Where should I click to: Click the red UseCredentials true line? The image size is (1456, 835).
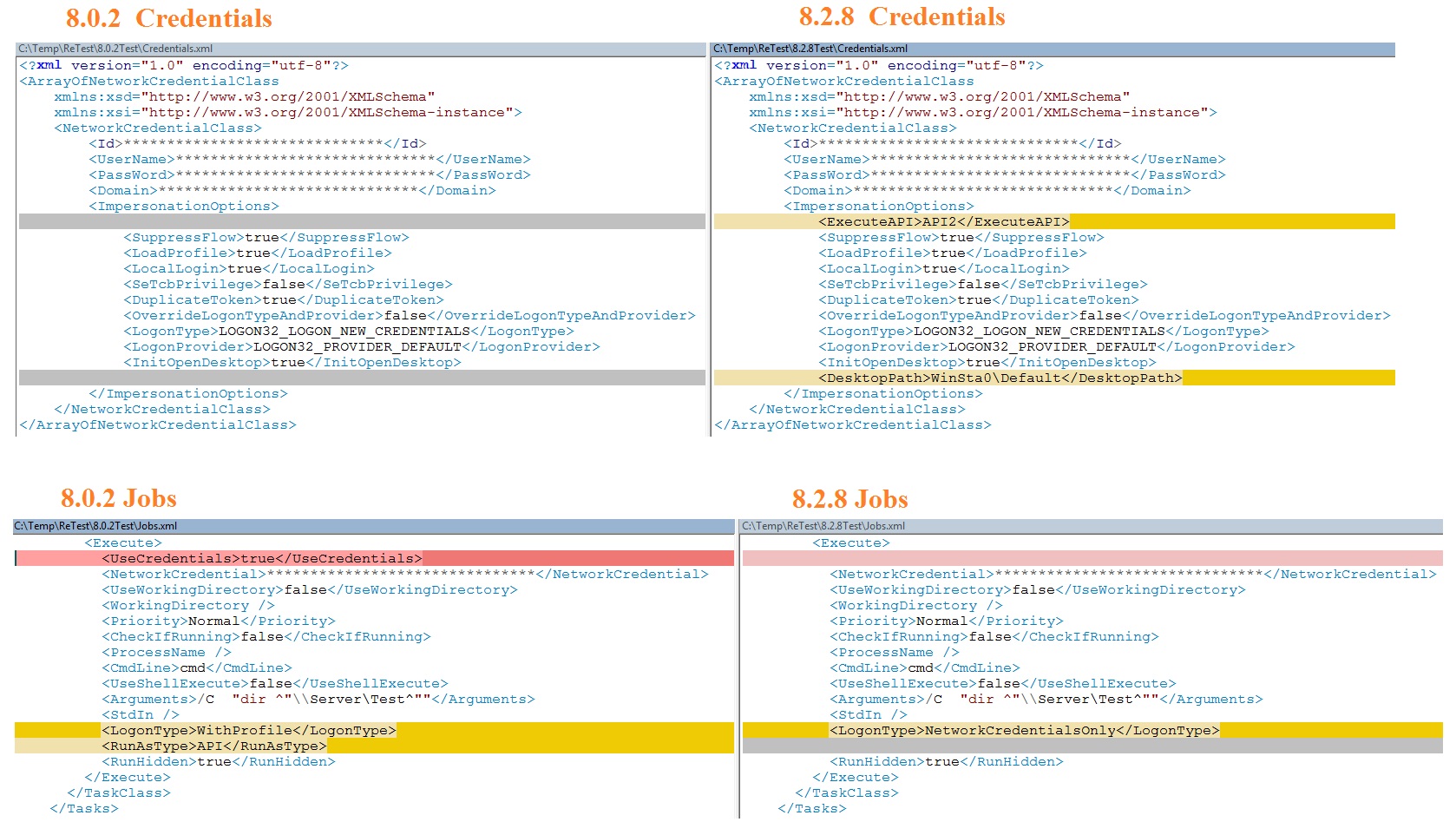tap(261, 559)
